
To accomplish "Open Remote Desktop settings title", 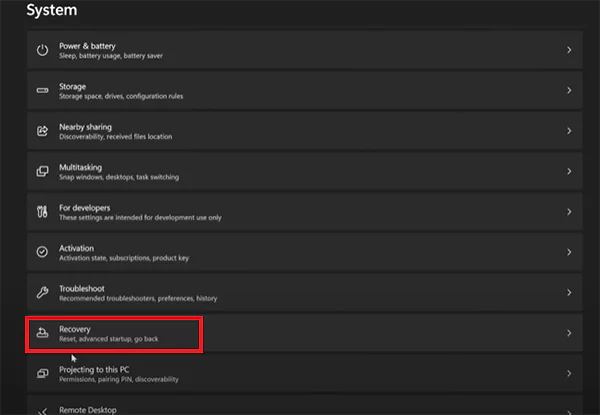I will 88,410.
